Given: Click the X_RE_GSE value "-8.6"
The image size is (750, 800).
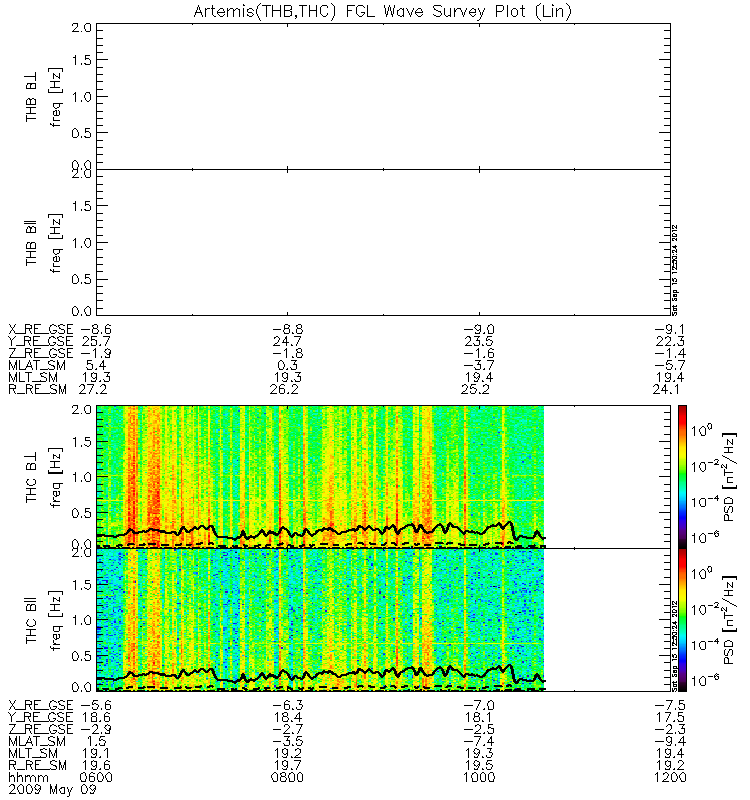Looking at the screenshot, I should 96,329.
